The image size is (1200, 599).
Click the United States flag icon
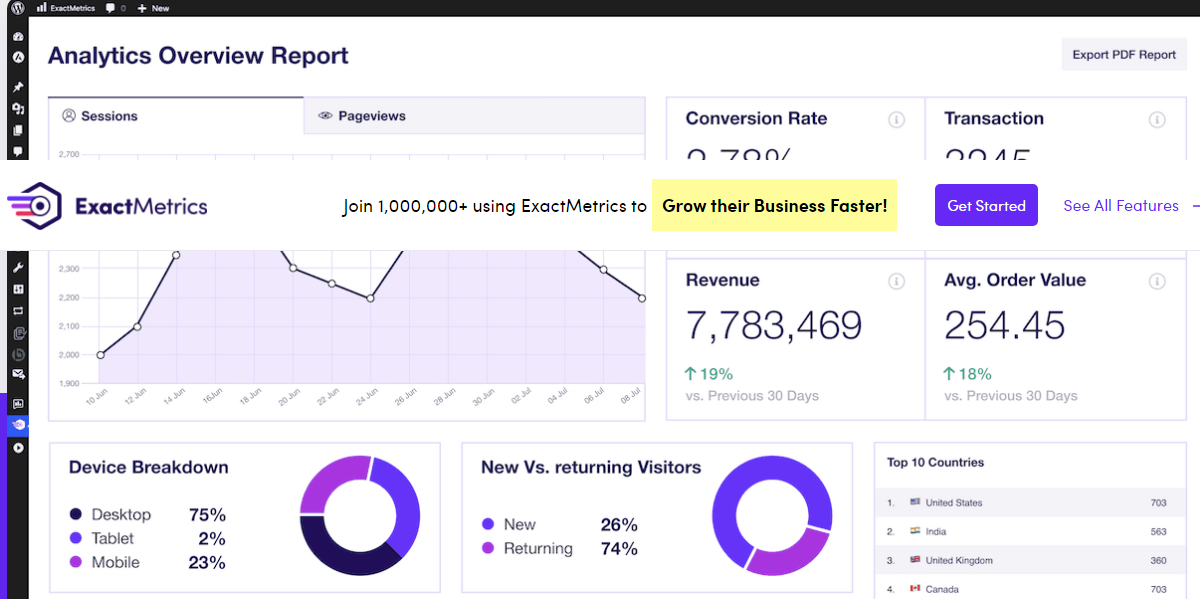[915, 502]
